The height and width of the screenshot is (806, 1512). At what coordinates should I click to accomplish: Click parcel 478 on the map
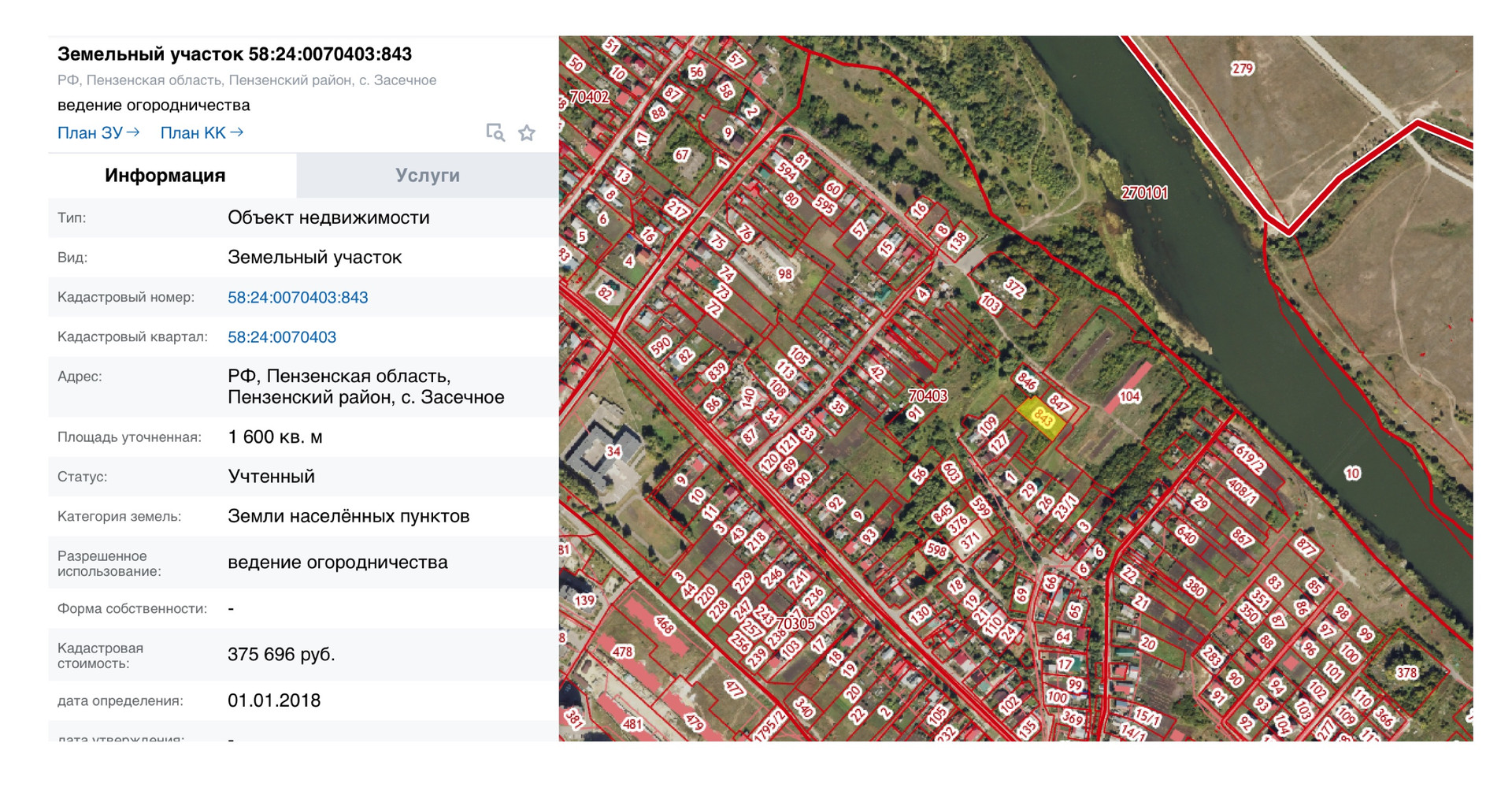coord(622,652)
